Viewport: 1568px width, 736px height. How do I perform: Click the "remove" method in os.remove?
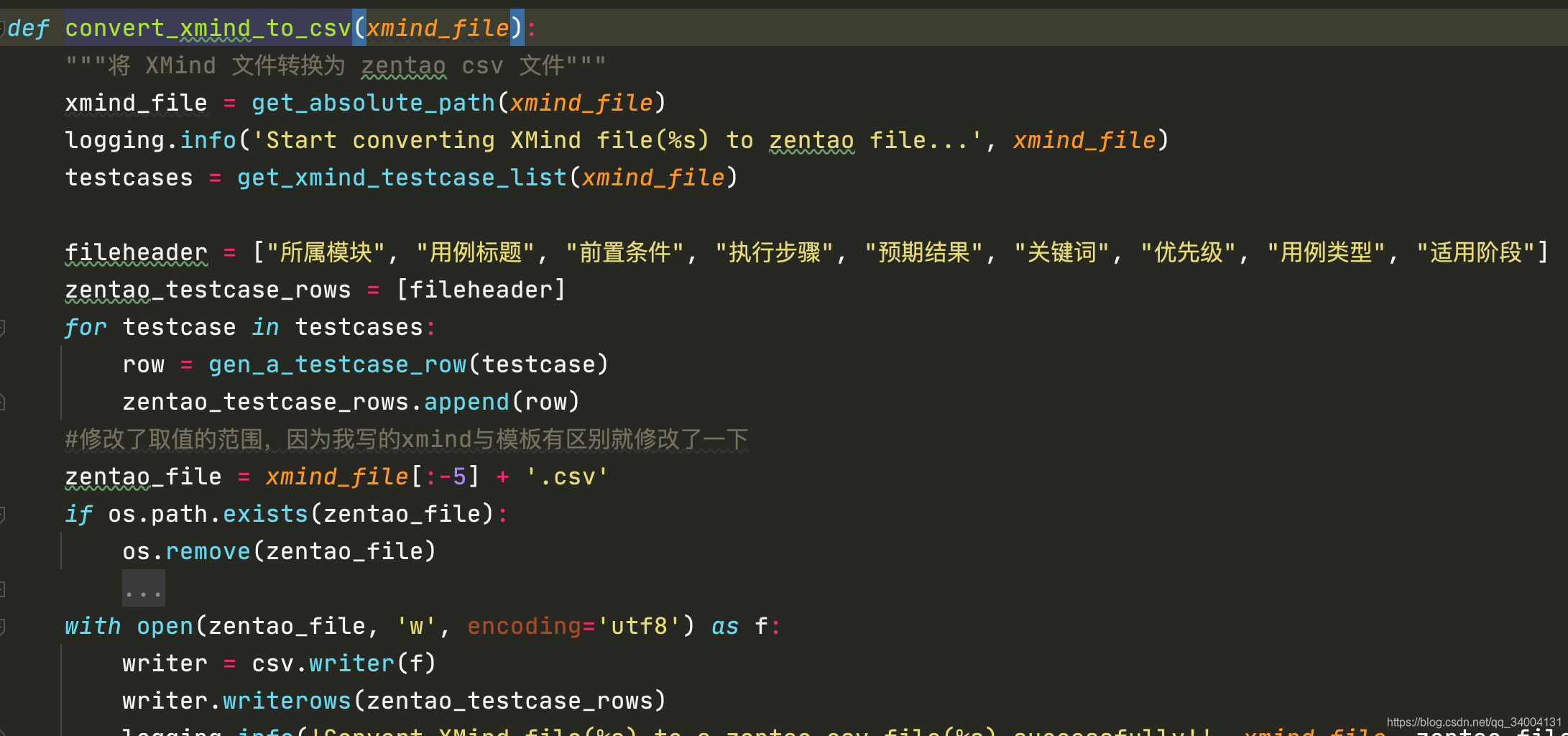[x=208, y=552]
